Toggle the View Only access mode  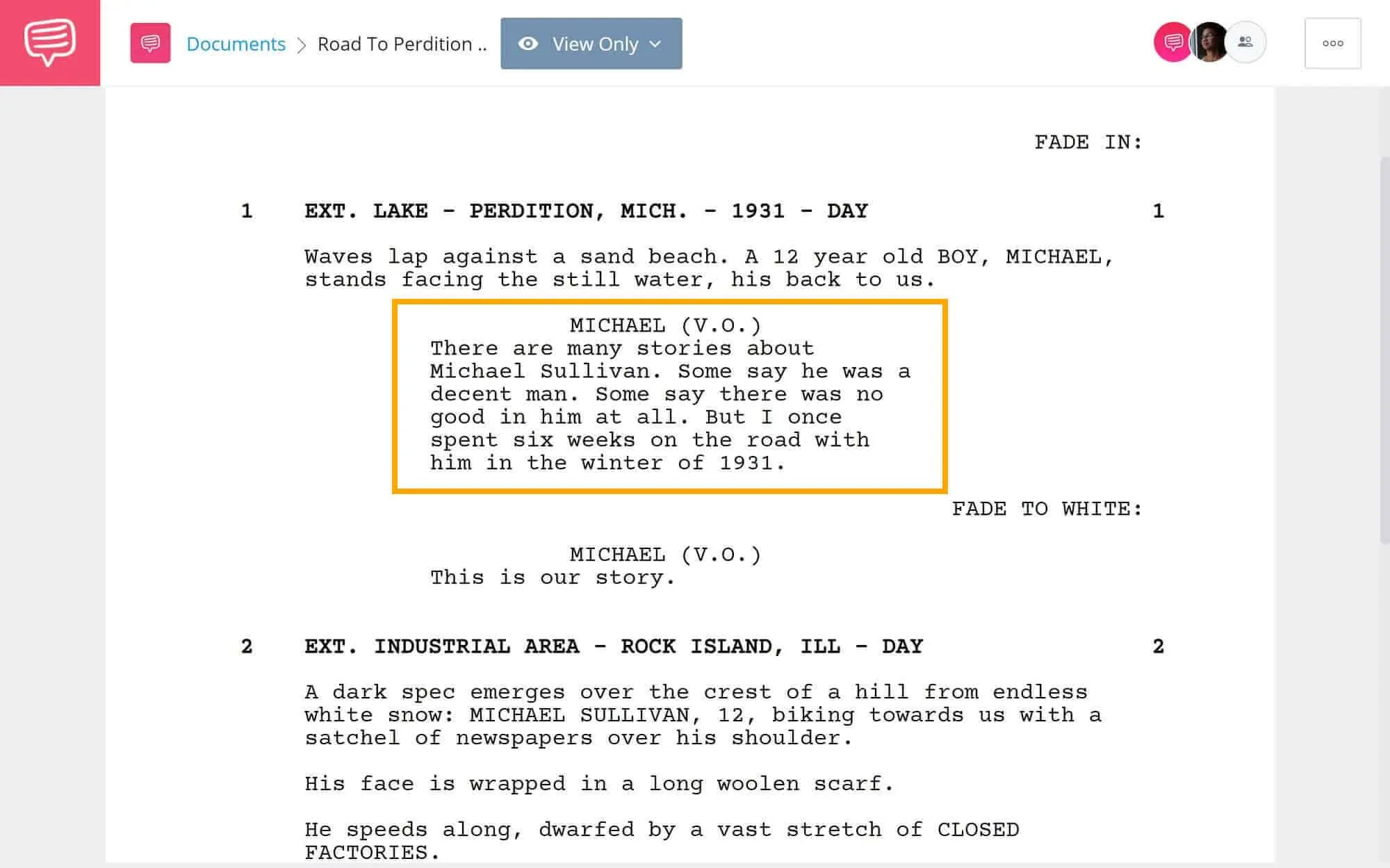pos(591,43)
